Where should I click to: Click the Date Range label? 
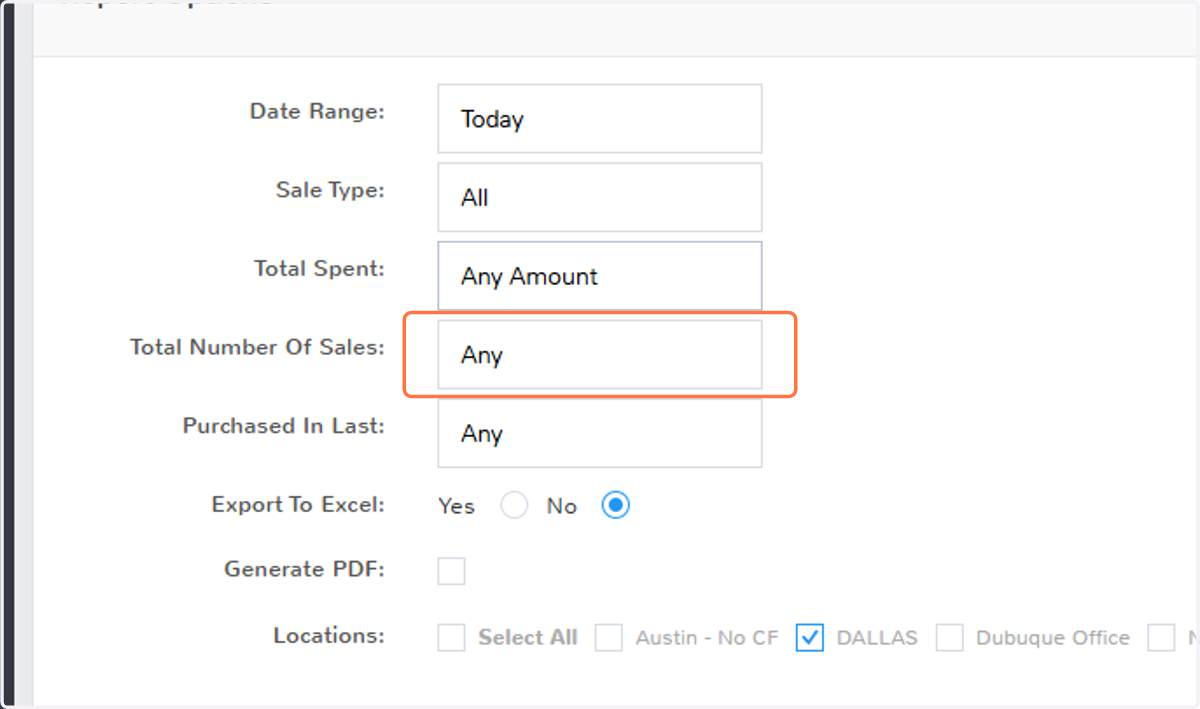click(x=317, y=111)
